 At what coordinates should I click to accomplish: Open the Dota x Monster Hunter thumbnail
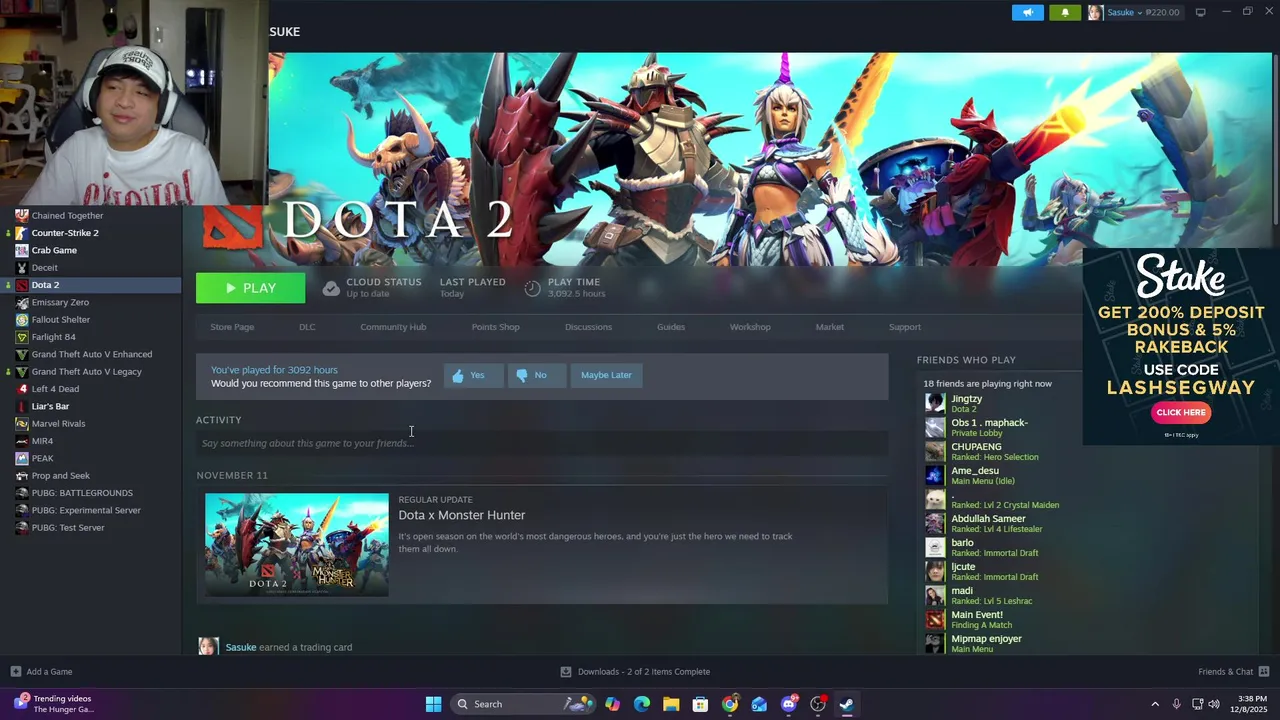(297, 545)
